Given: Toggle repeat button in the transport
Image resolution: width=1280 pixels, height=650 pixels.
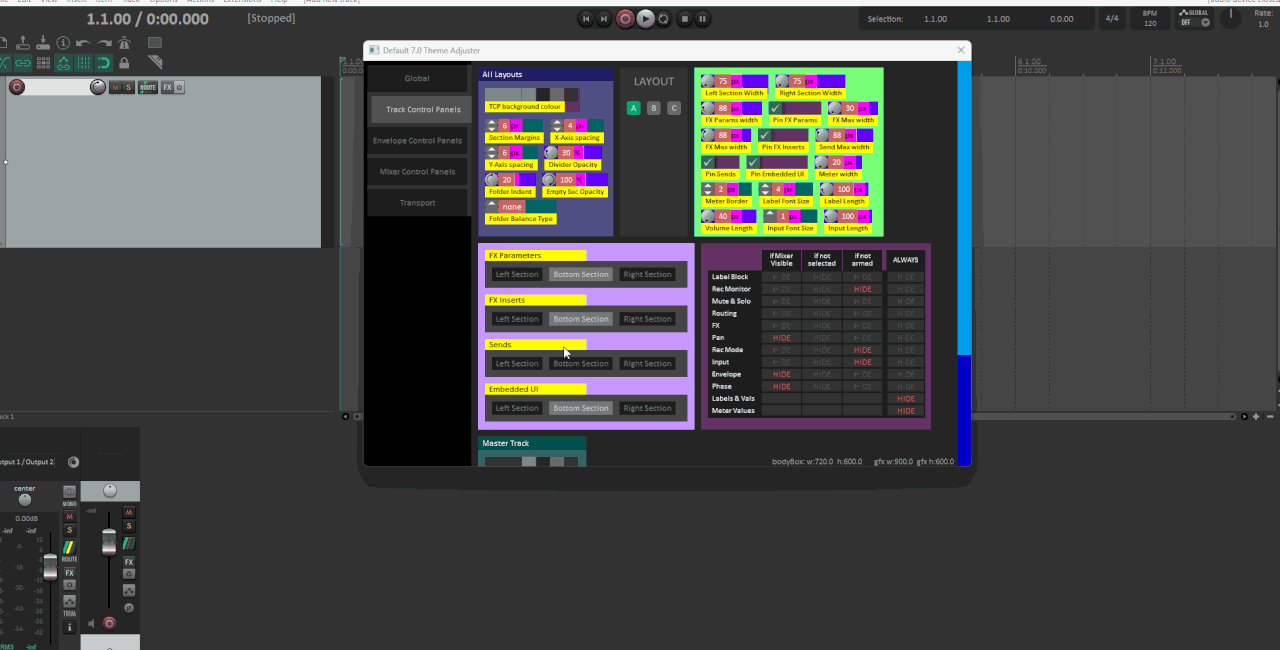Looking at the screenshot, I should (x=664, y=18).
